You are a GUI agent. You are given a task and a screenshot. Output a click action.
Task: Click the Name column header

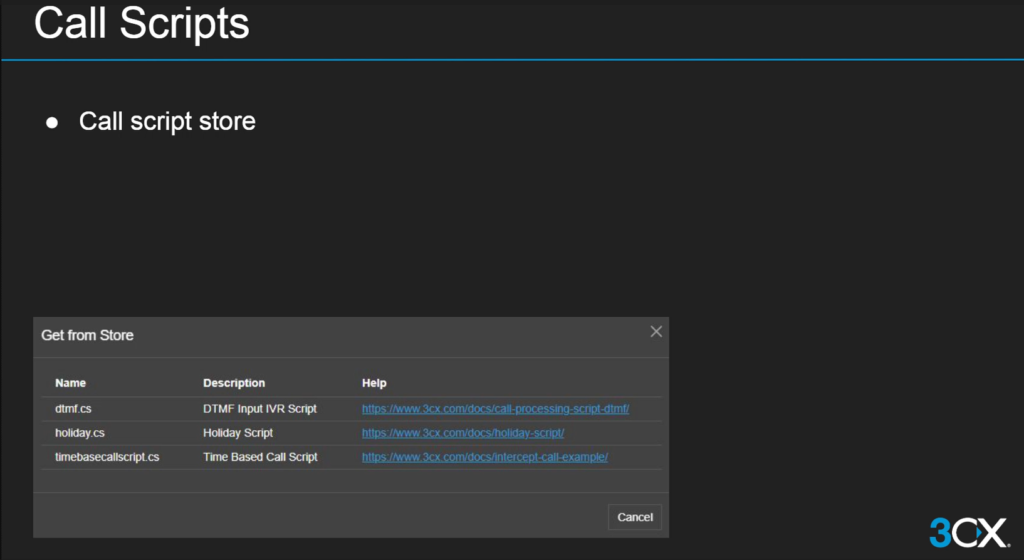(x=71, y=383)
